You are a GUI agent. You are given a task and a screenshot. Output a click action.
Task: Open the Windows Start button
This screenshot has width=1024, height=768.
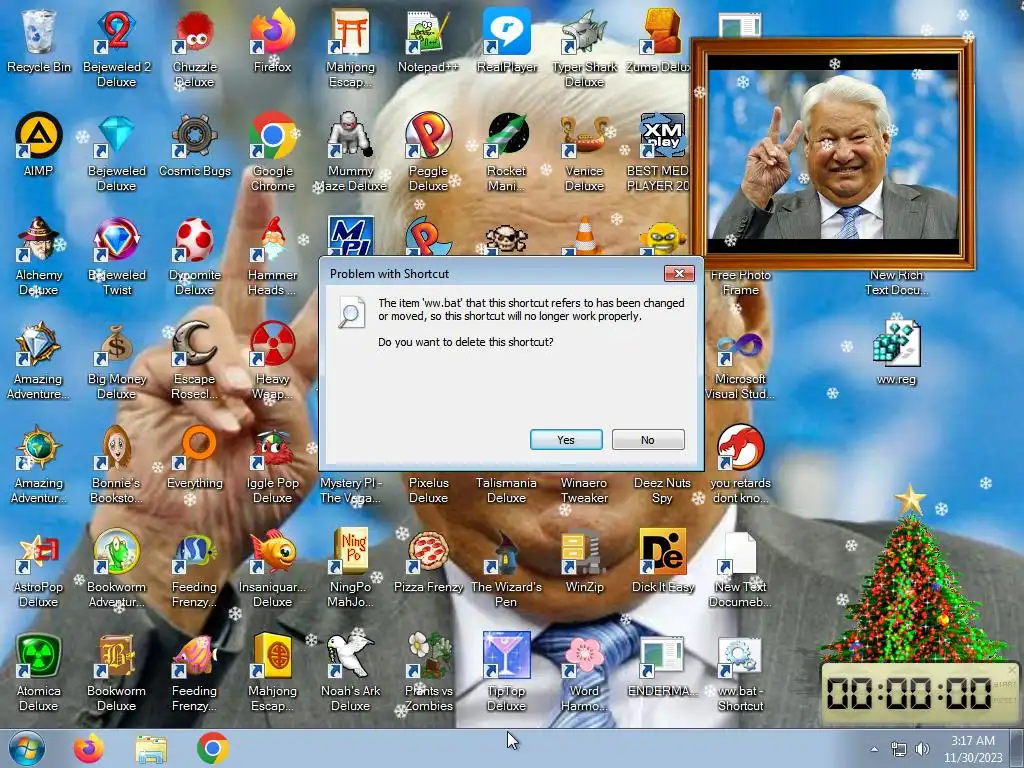[26, 748]
